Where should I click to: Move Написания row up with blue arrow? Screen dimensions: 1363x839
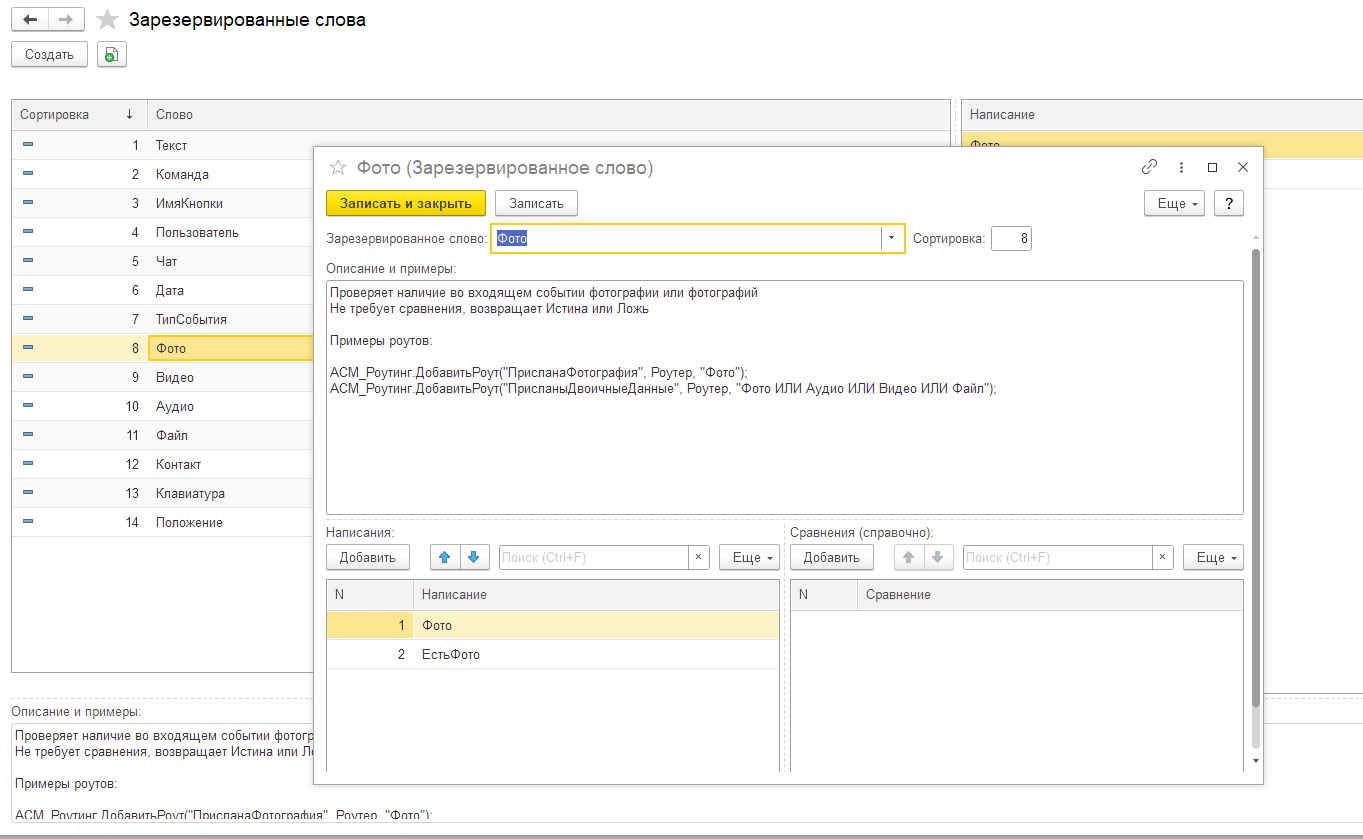[446, 557]
